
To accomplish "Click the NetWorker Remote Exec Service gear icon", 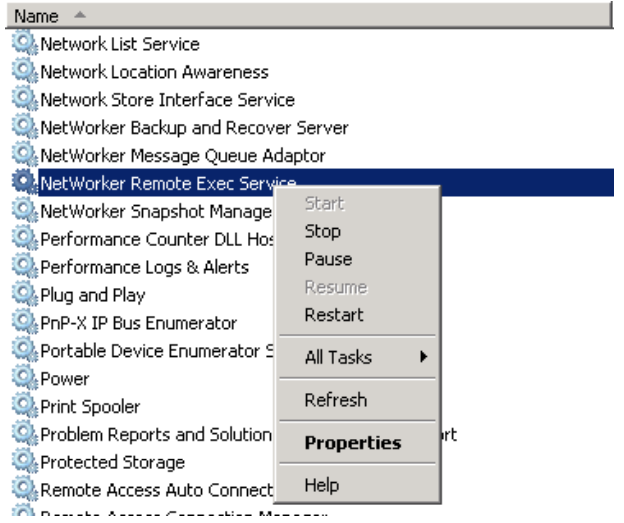I will [x=25, y=183].
